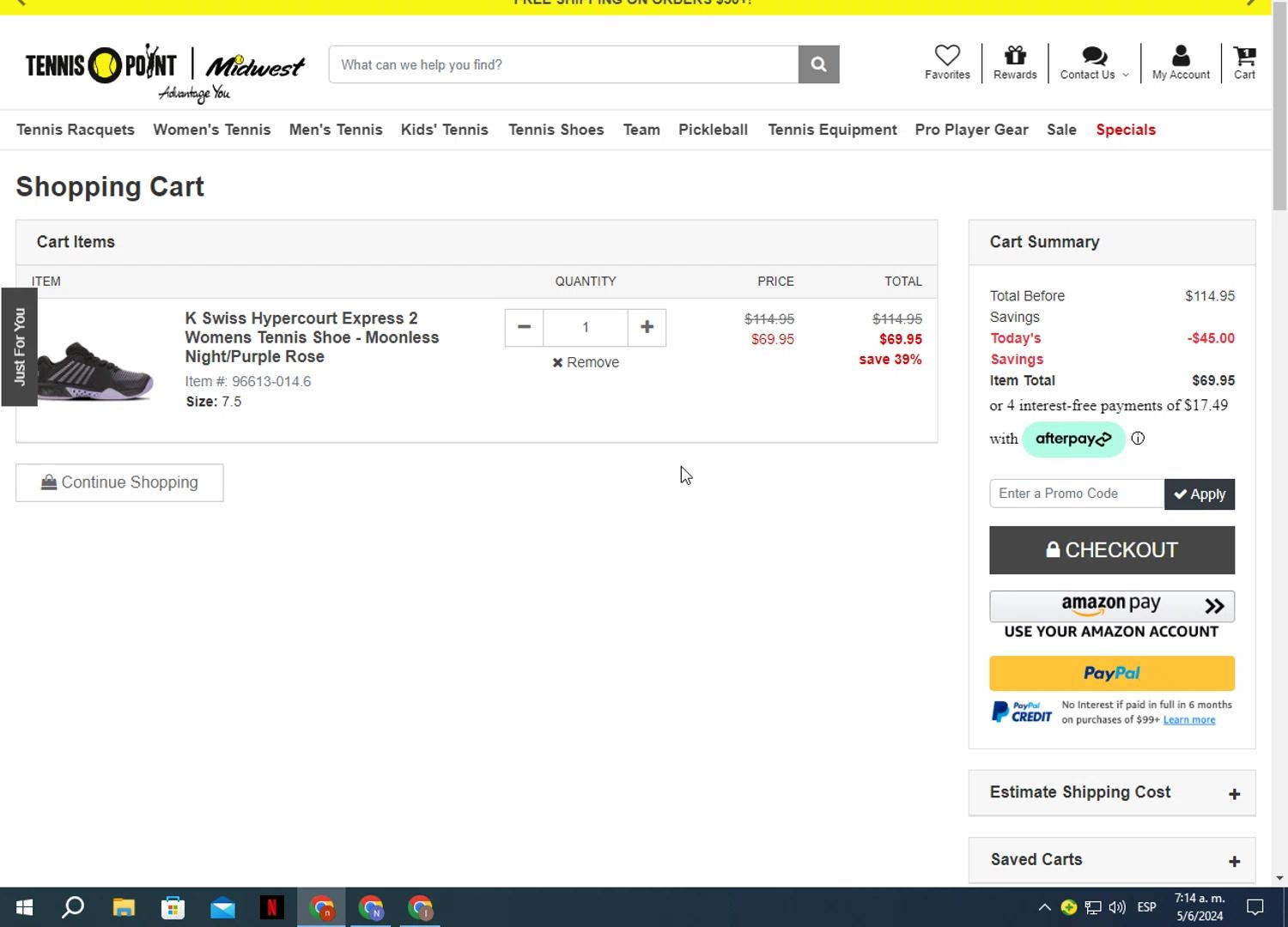The height and width of the screenshot is (927, 1288).
Task: Expand the Saved Carts section
Action: pyautogui.click(x=1112, y=860)
